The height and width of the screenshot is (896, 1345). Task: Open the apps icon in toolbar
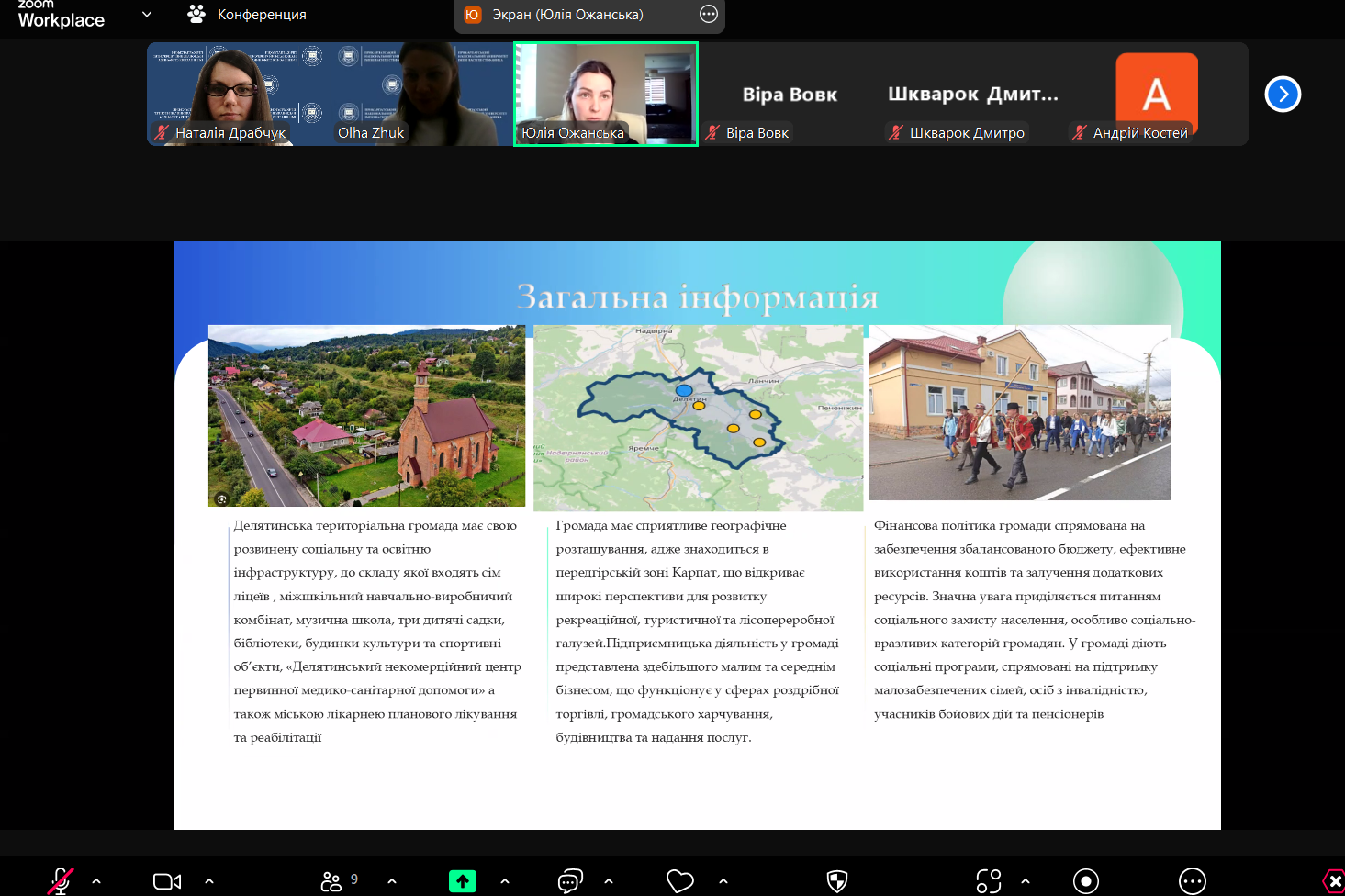pyautogui.click(x=989, y=881)
